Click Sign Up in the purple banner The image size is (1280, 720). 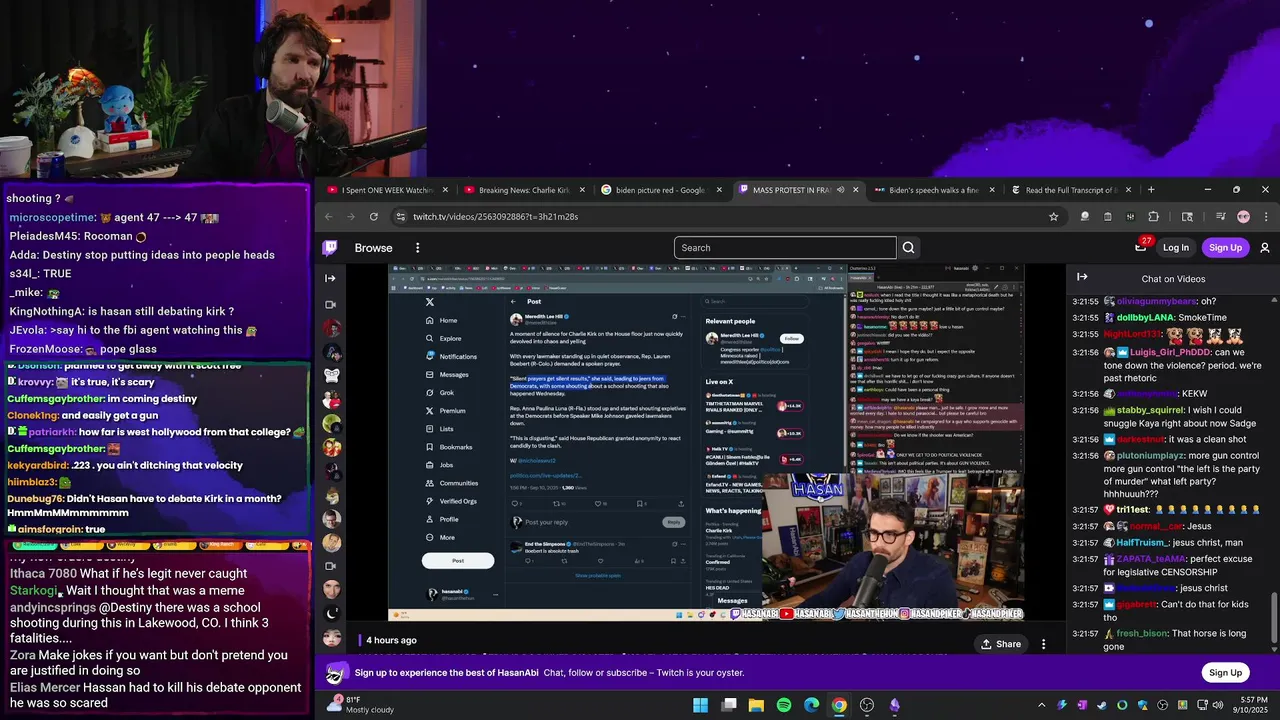pos(1225,673)
